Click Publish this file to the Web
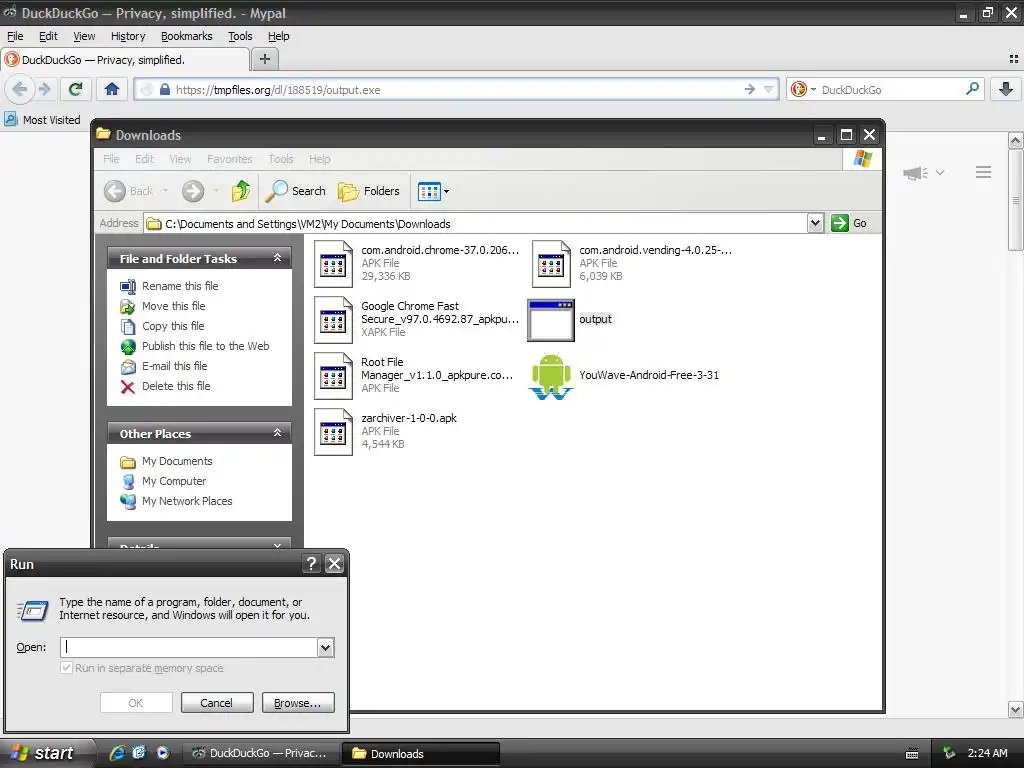1024x768 pixels. pos(206,346)
